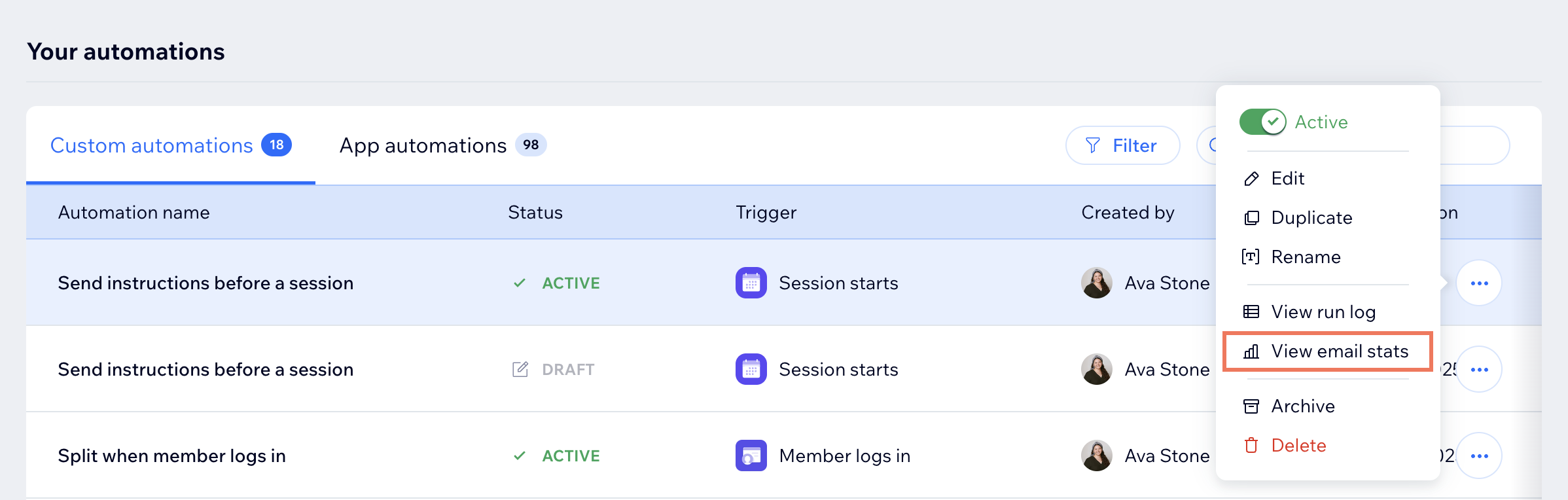Click the Duplicate copy icon in menu
The height and width of the screenshot is (500, 1568).
click(1251, 218)
